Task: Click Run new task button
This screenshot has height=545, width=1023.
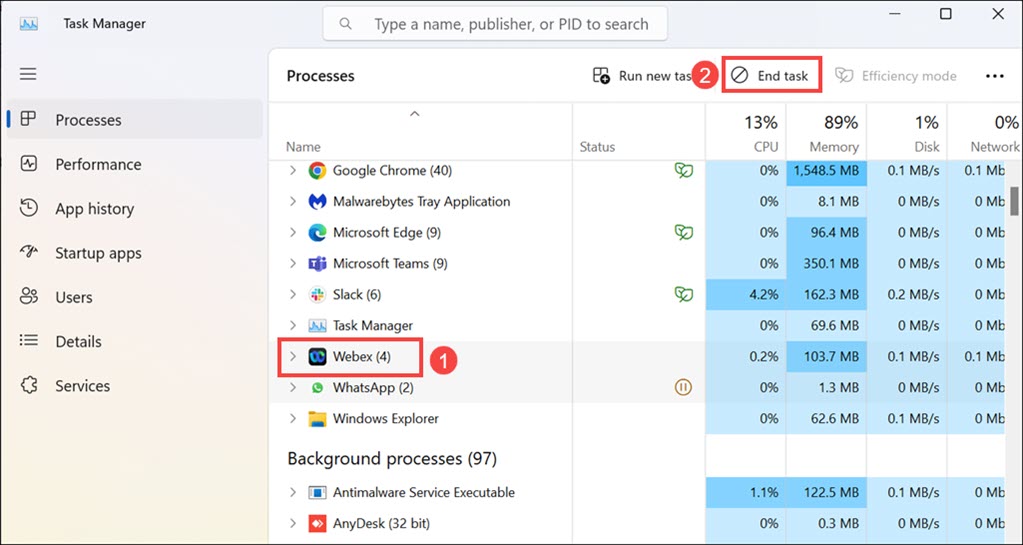Action: tap(642, 76)
